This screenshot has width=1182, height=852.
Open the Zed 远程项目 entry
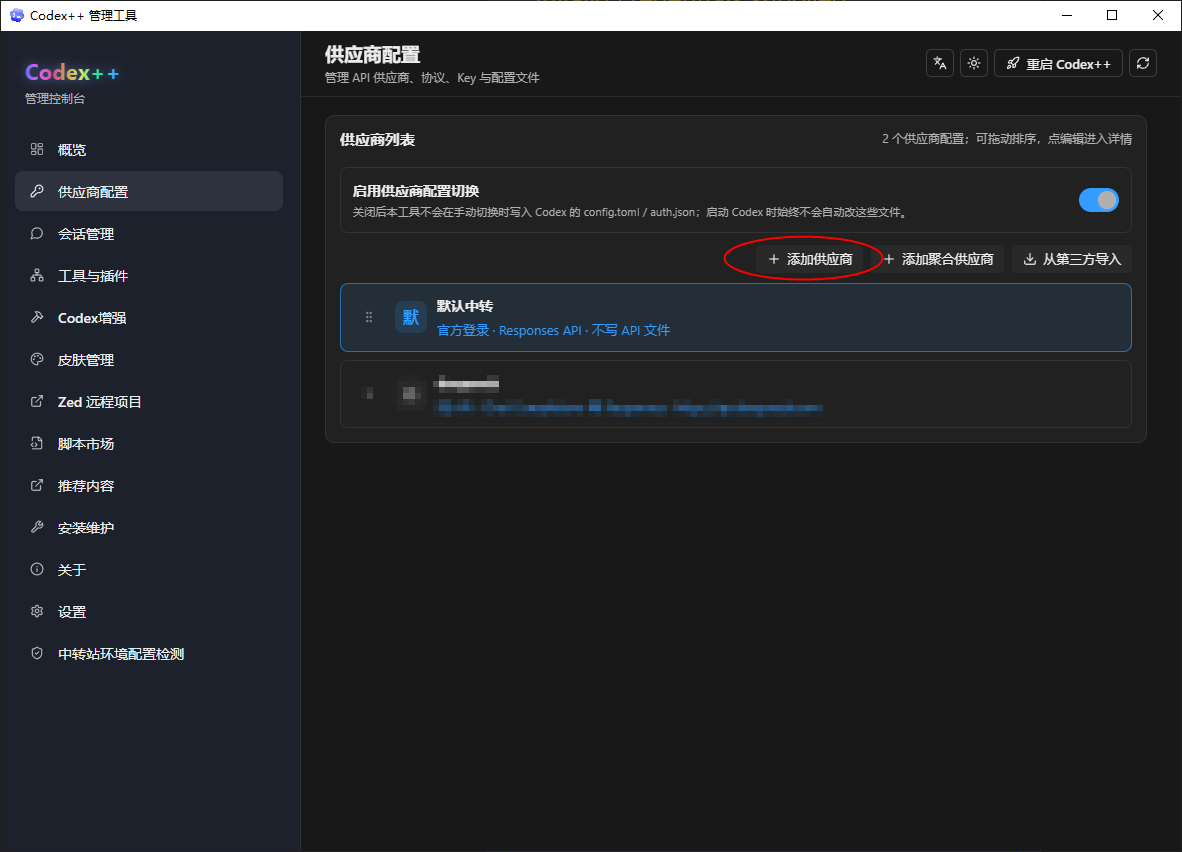click(x=149, y=401)
